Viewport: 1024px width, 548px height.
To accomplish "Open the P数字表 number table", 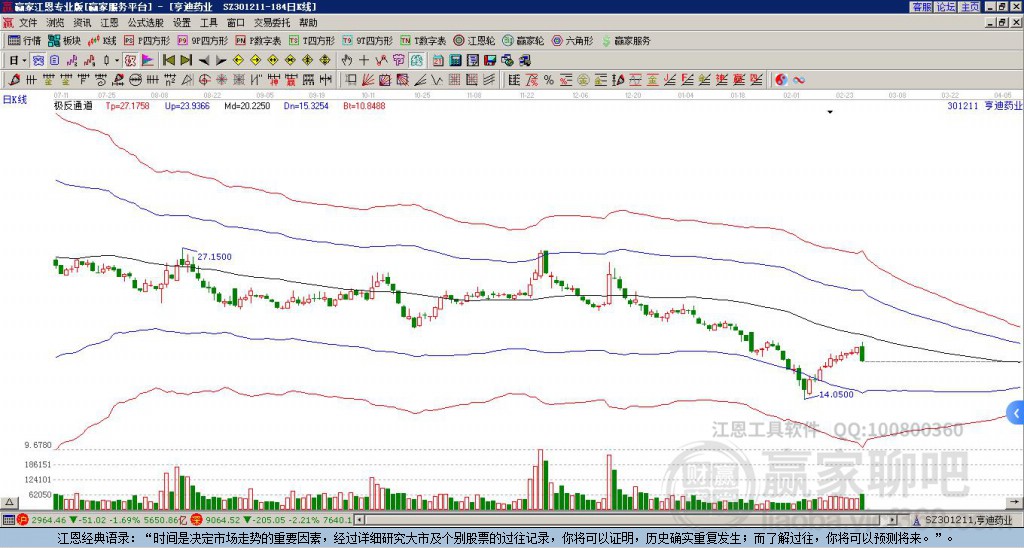I will click(x=259, y=40).
